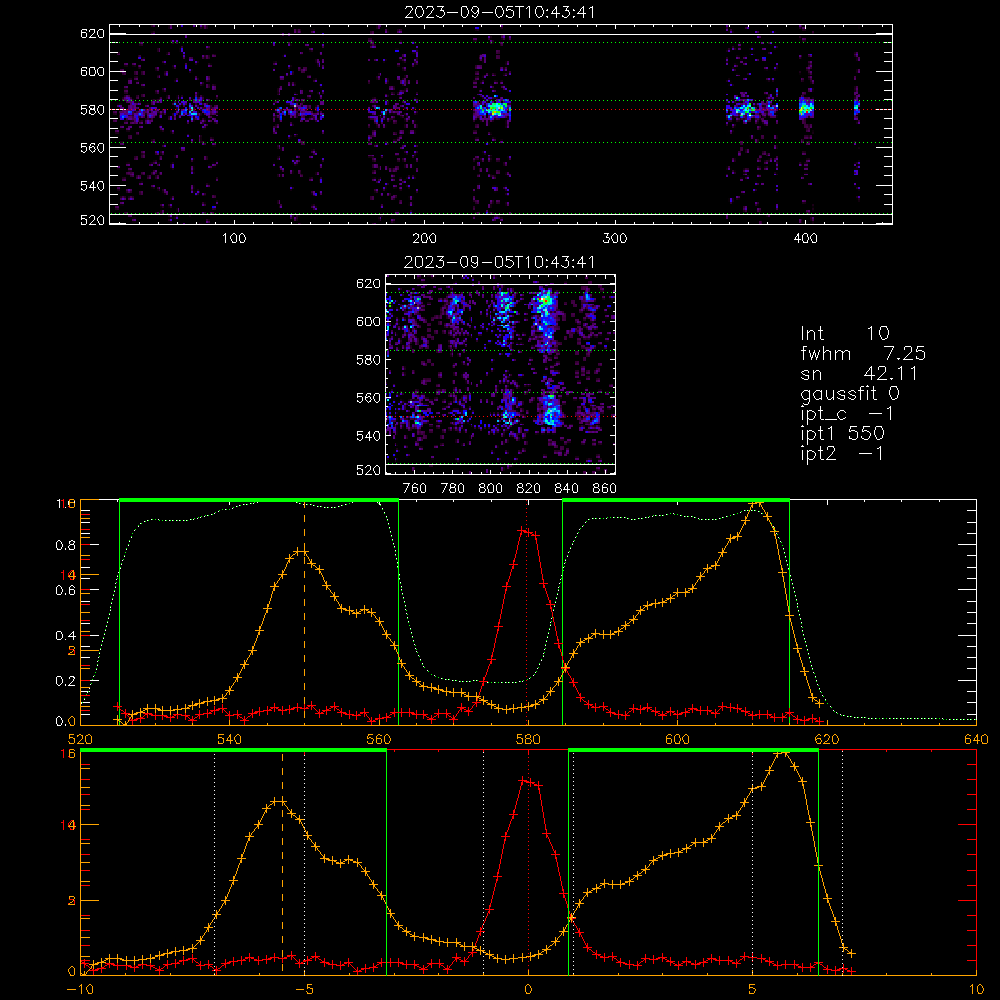The width and height of the screenshot is (1000, 1000).
Task: Click x-axis label -10 on the bottom plot
Action: coord(80,989)
